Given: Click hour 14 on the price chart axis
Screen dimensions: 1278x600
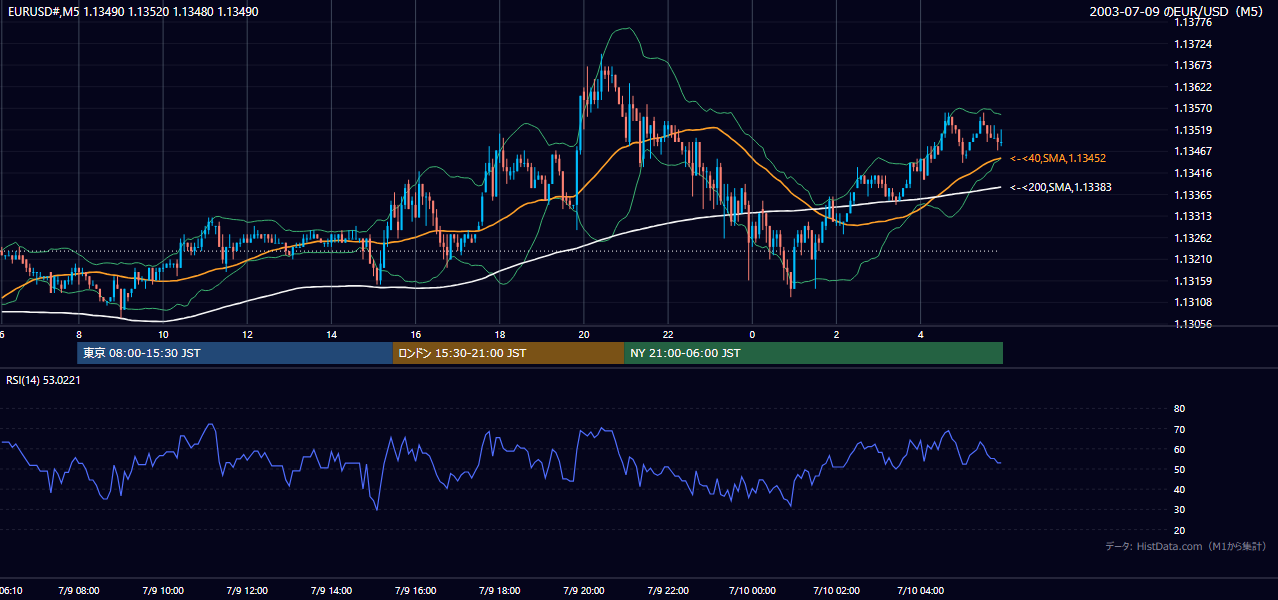Looking at the screenshot, I should click(331, 335).
